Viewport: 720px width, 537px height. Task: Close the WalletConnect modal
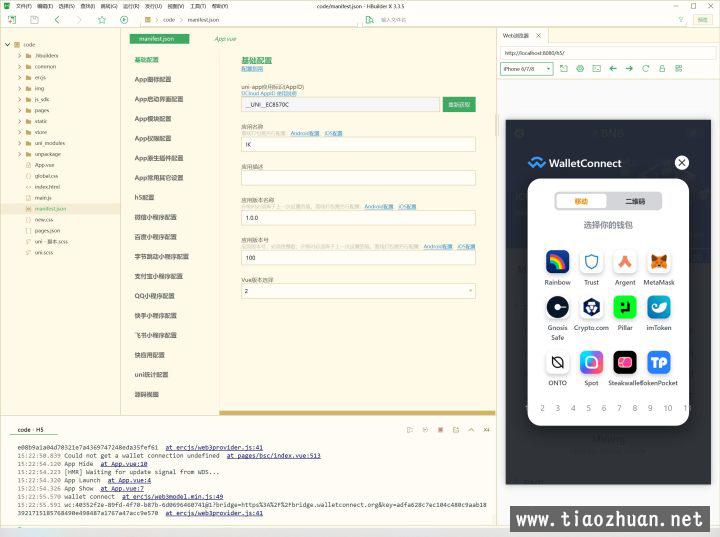coord(681,163)
